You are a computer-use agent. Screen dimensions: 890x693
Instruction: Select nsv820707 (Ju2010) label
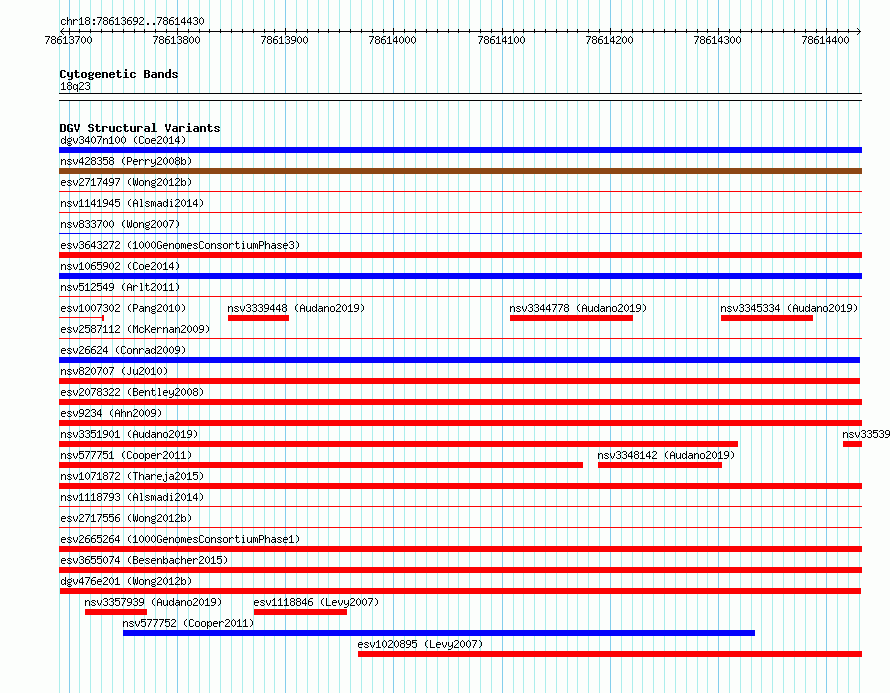pyautogui.click(x=114, y=371)
